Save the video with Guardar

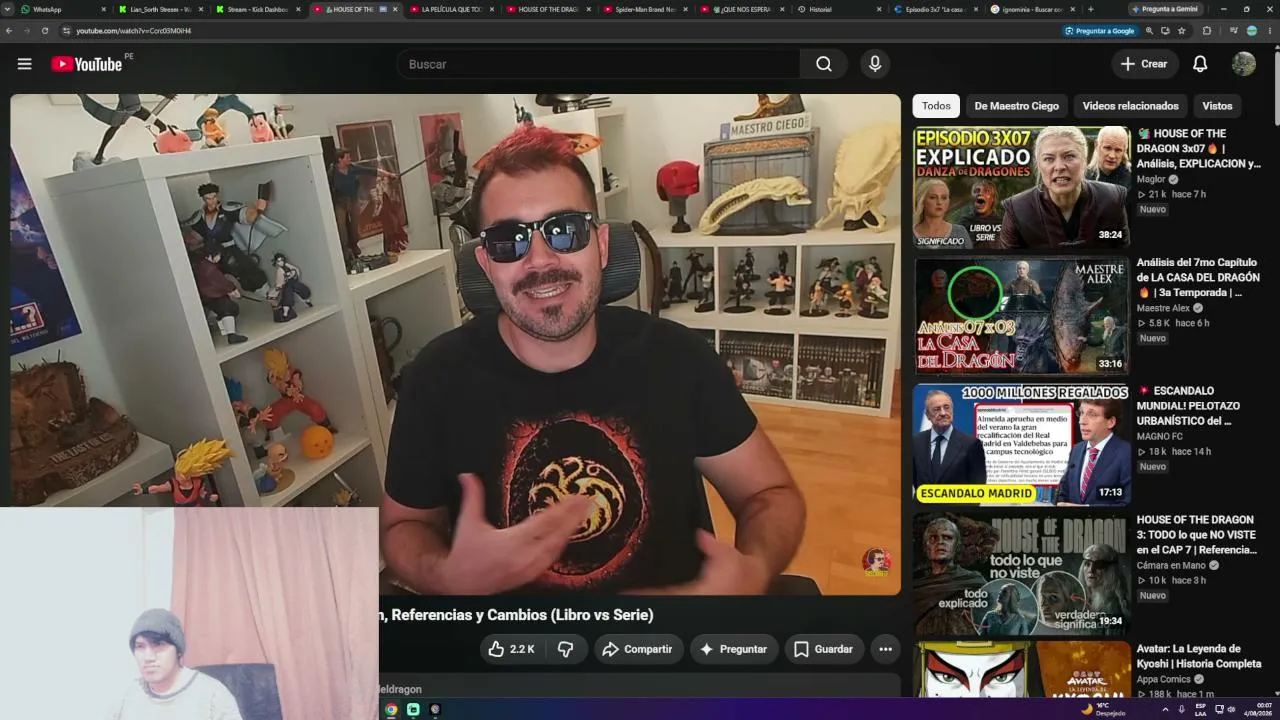823,649
